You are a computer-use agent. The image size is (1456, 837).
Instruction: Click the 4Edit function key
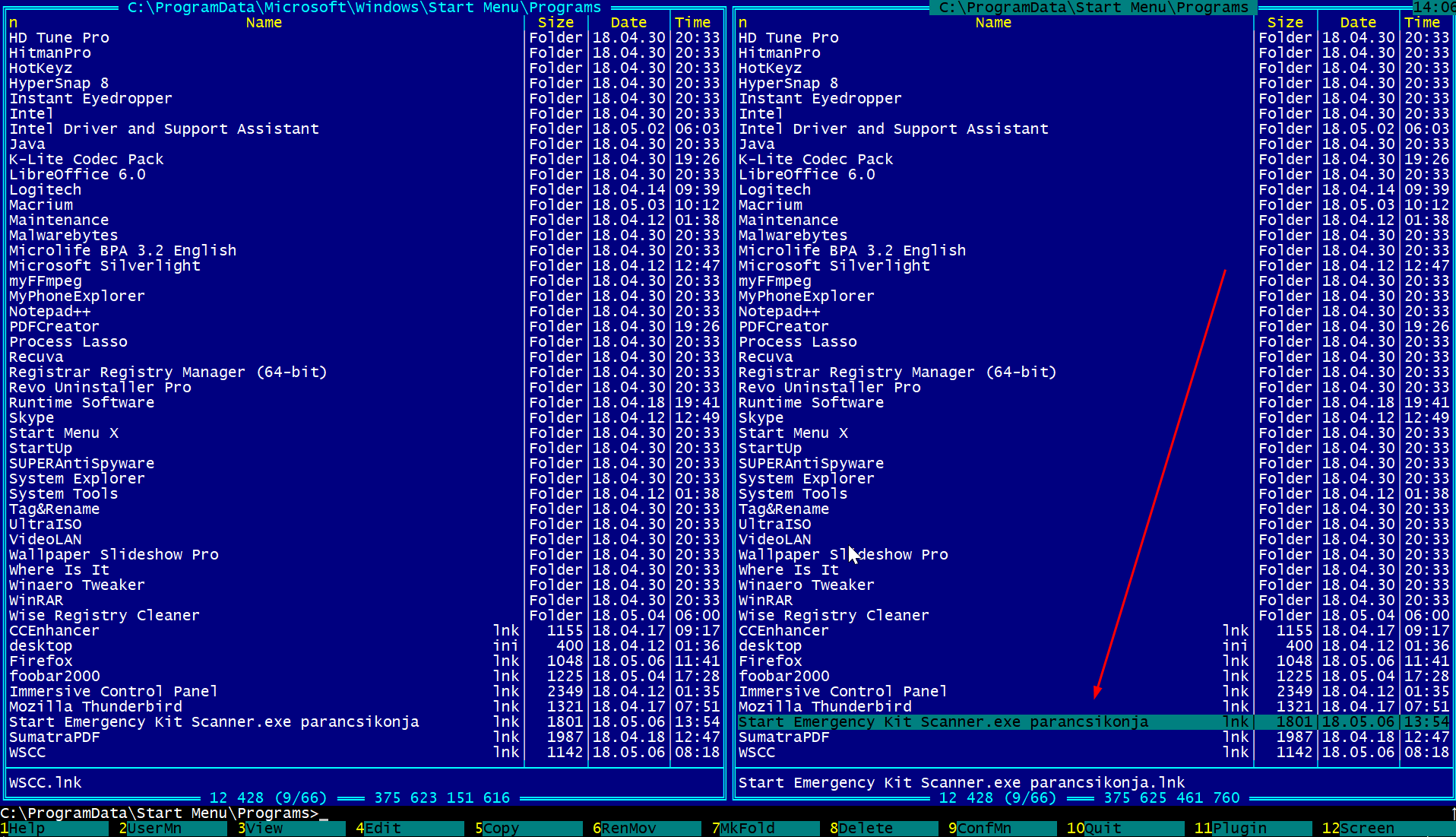(x=410, y=829)
